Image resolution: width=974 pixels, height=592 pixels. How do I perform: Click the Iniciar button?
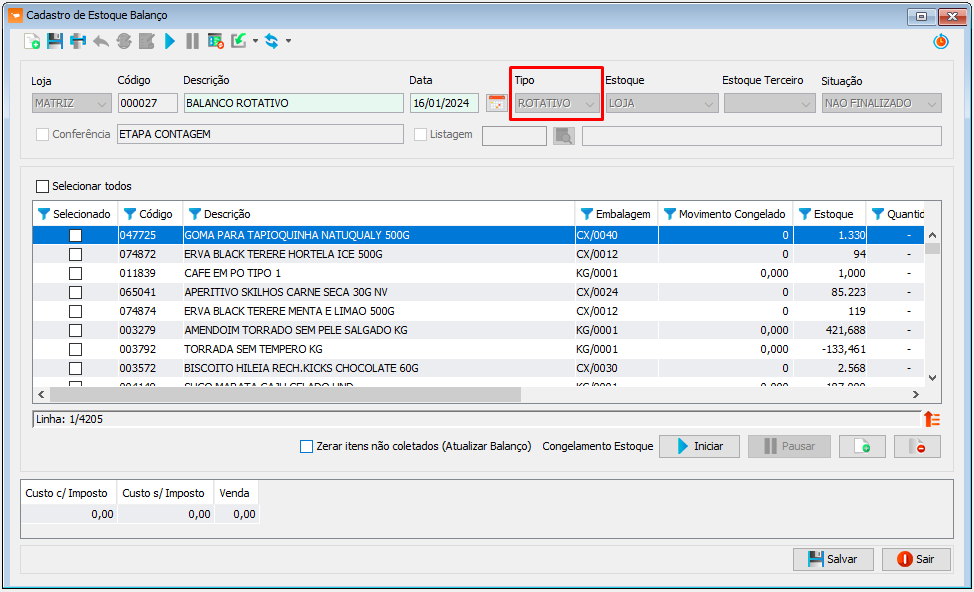(699, 447)
